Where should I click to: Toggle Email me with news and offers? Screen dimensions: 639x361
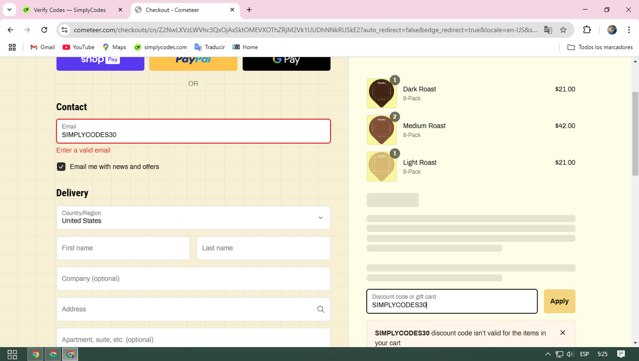pos(61,167)
